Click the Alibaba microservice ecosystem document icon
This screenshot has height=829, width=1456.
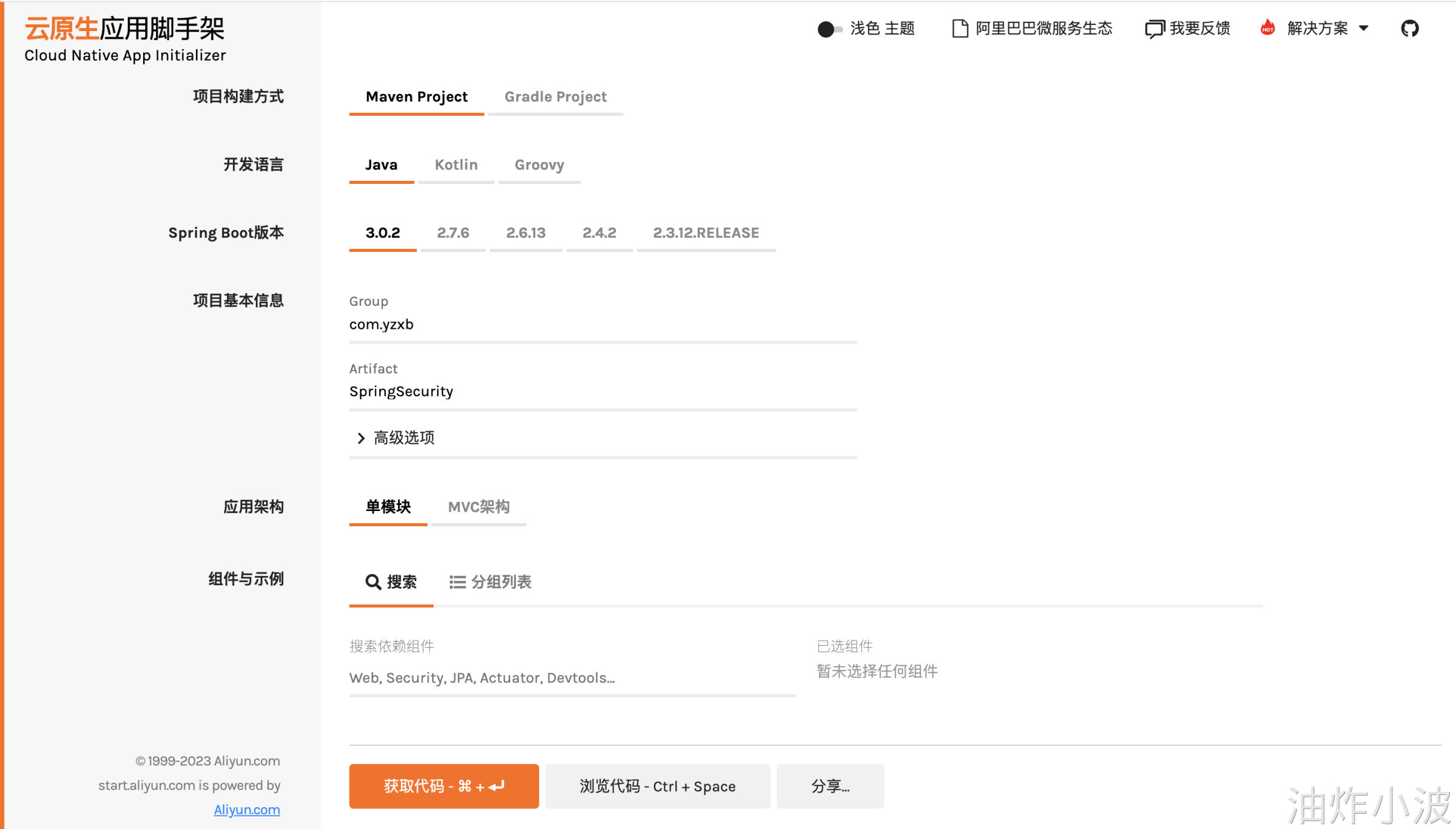[x=960, y=29]
